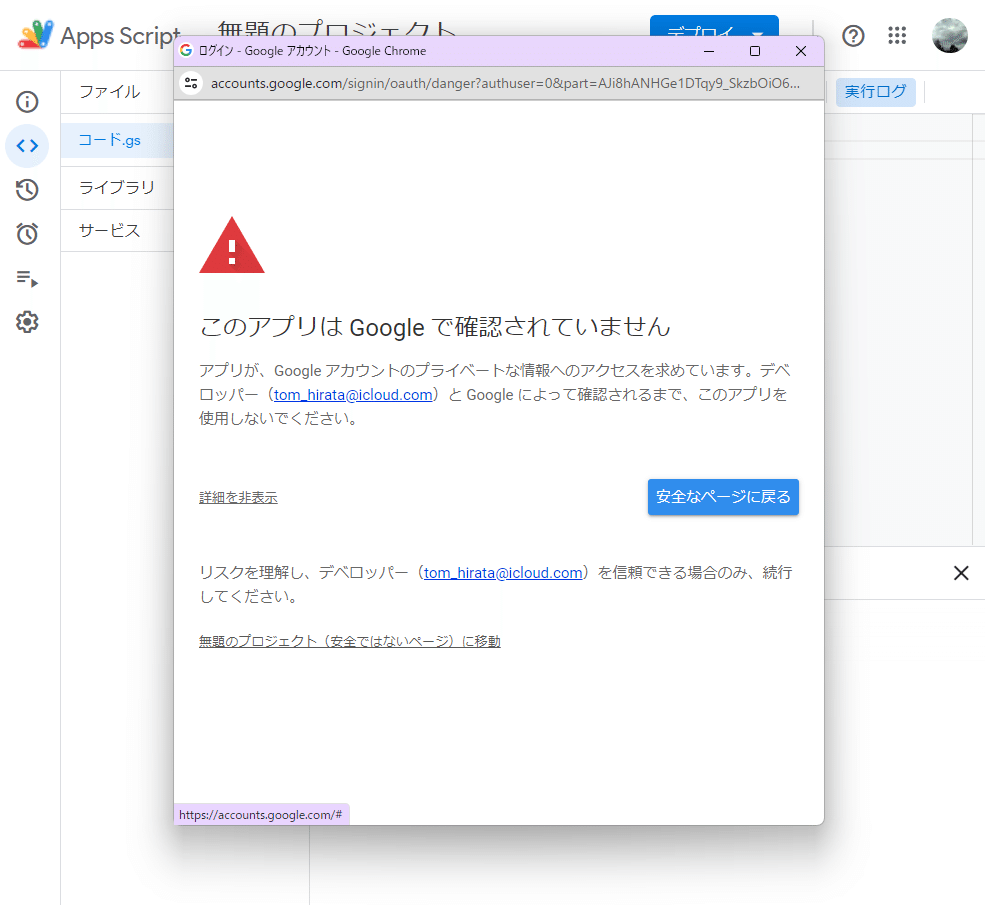
Task: Click the サービス section
Action: [x=109, y=230]
